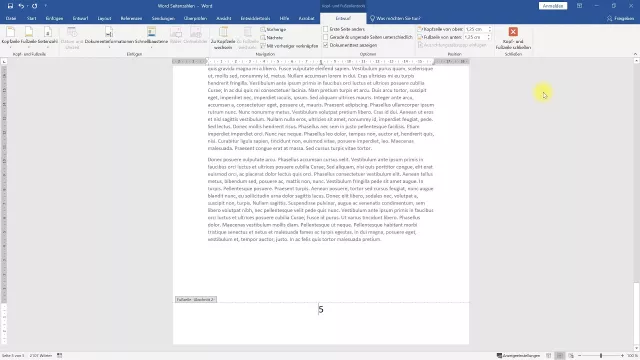Click Fußzeile -Abschnitt 2- label
This screenshot has height=360, width=640.
196,300
